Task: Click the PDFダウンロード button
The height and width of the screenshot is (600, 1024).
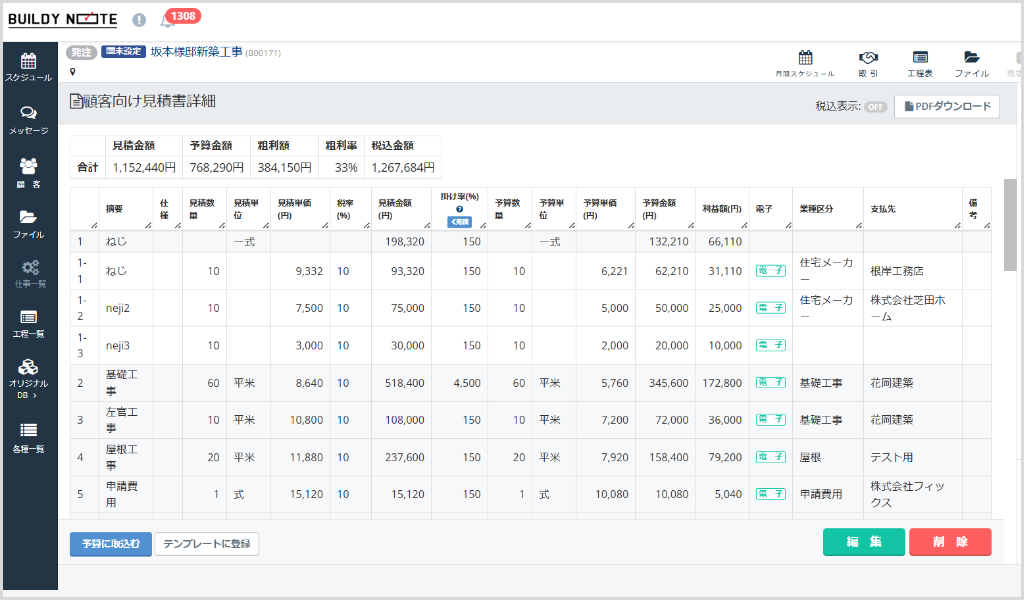Action: [x=946, y=106]
